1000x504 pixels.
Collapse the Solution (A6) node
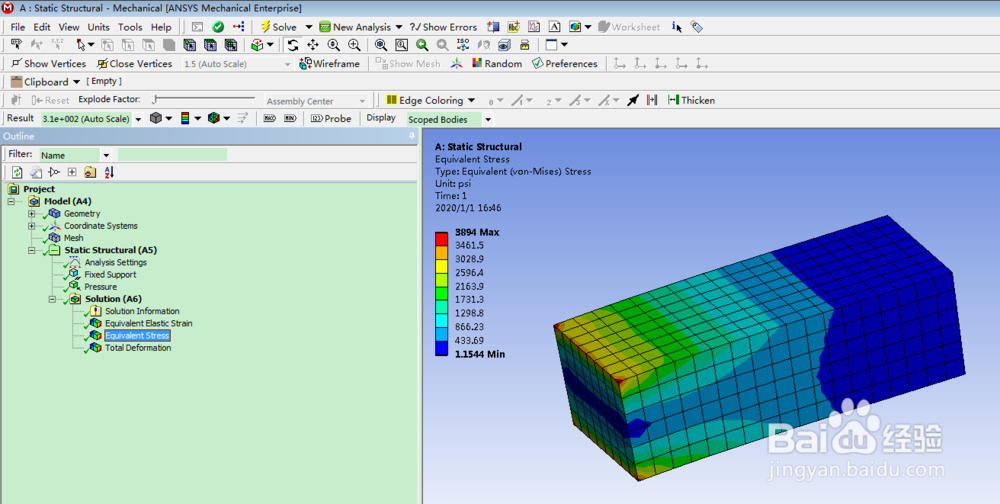coord(52,299)
